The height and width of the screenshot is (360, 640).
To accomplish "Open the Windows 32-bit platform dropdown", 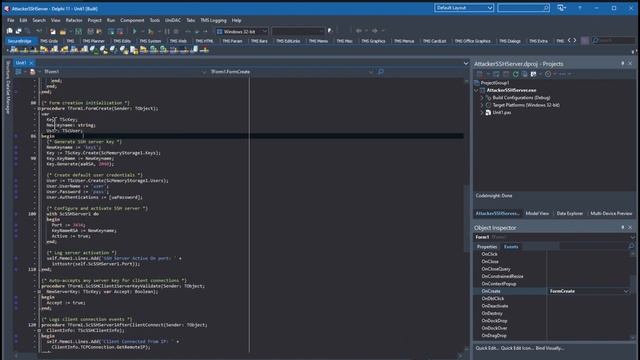I will (264, 31).
